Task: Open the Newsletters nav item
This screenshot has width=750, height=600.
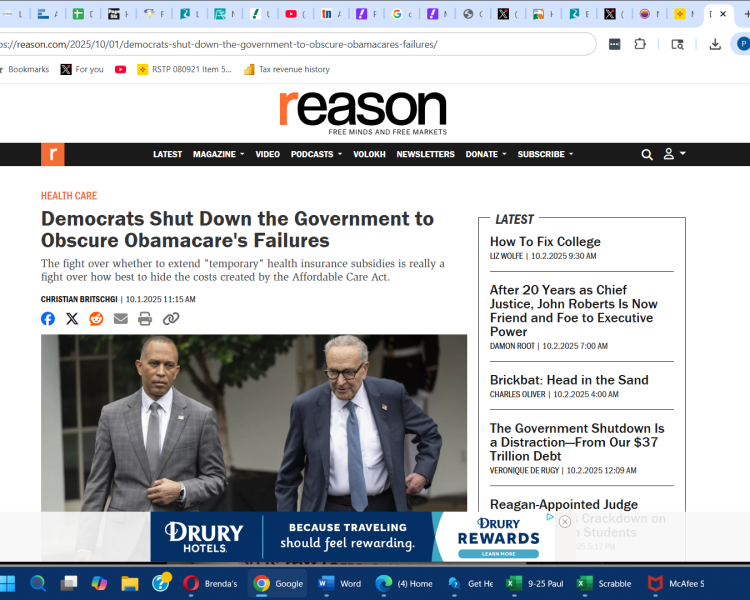Action: tap(425, 155)
